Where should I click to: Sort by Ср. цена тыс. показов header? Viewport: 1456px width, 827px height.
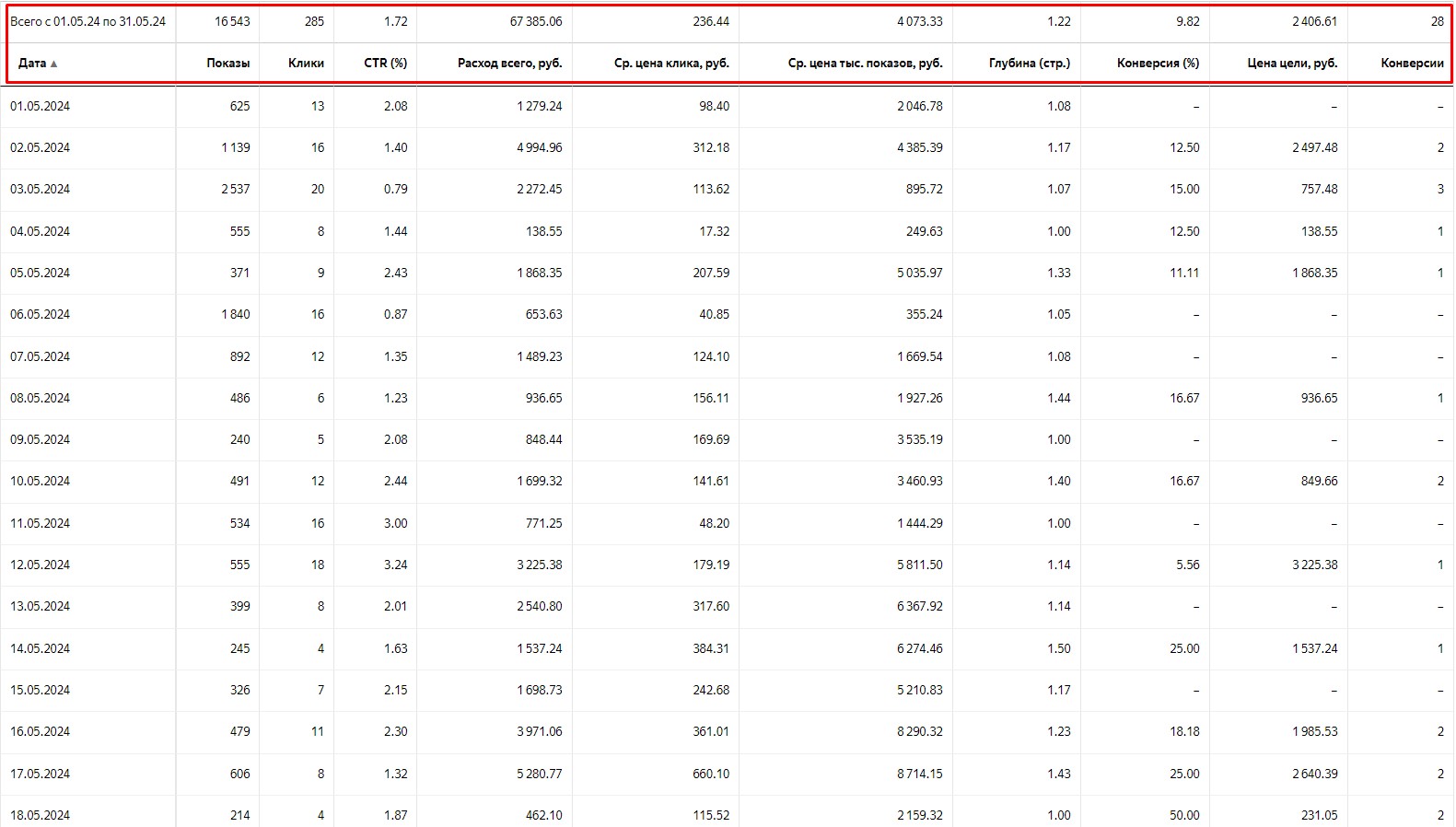[x=865, y=64]
